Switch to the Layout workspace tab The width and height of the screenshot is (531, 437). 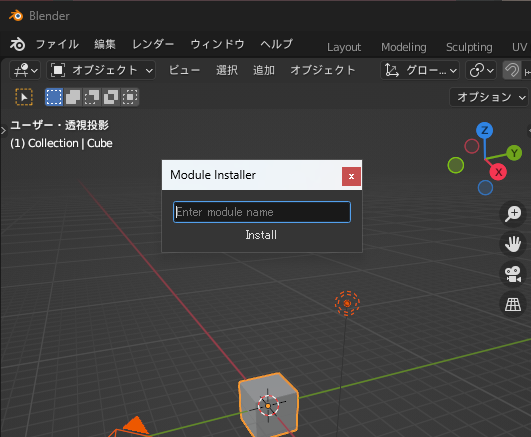[344, 47]
